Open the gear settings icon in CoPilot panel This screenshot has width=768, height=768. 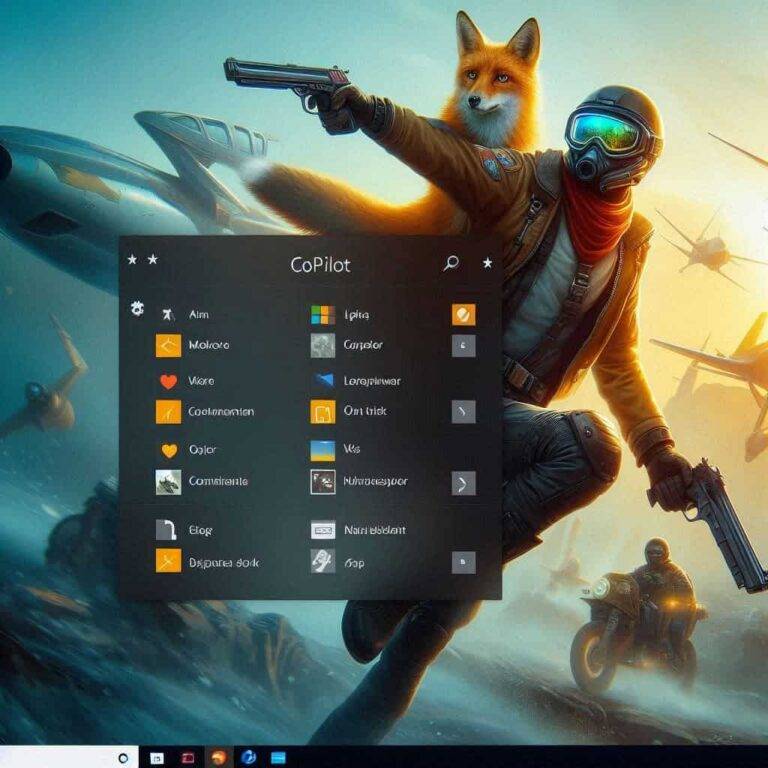(x=137, y=309)
